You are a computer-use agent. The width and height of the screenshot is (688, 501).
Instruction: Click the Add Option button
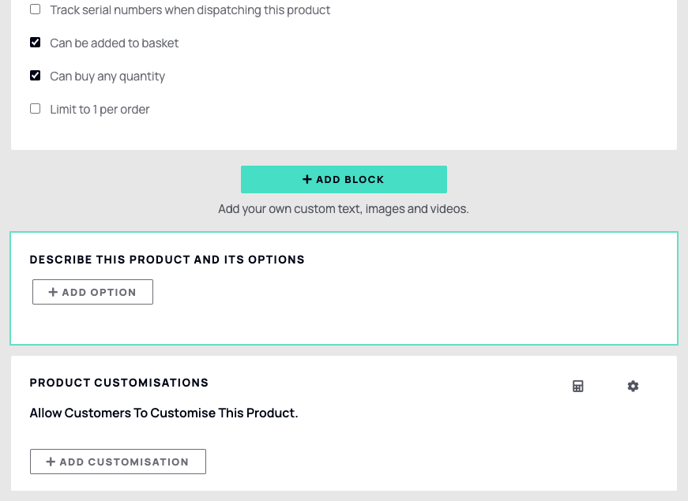[93, 292]
